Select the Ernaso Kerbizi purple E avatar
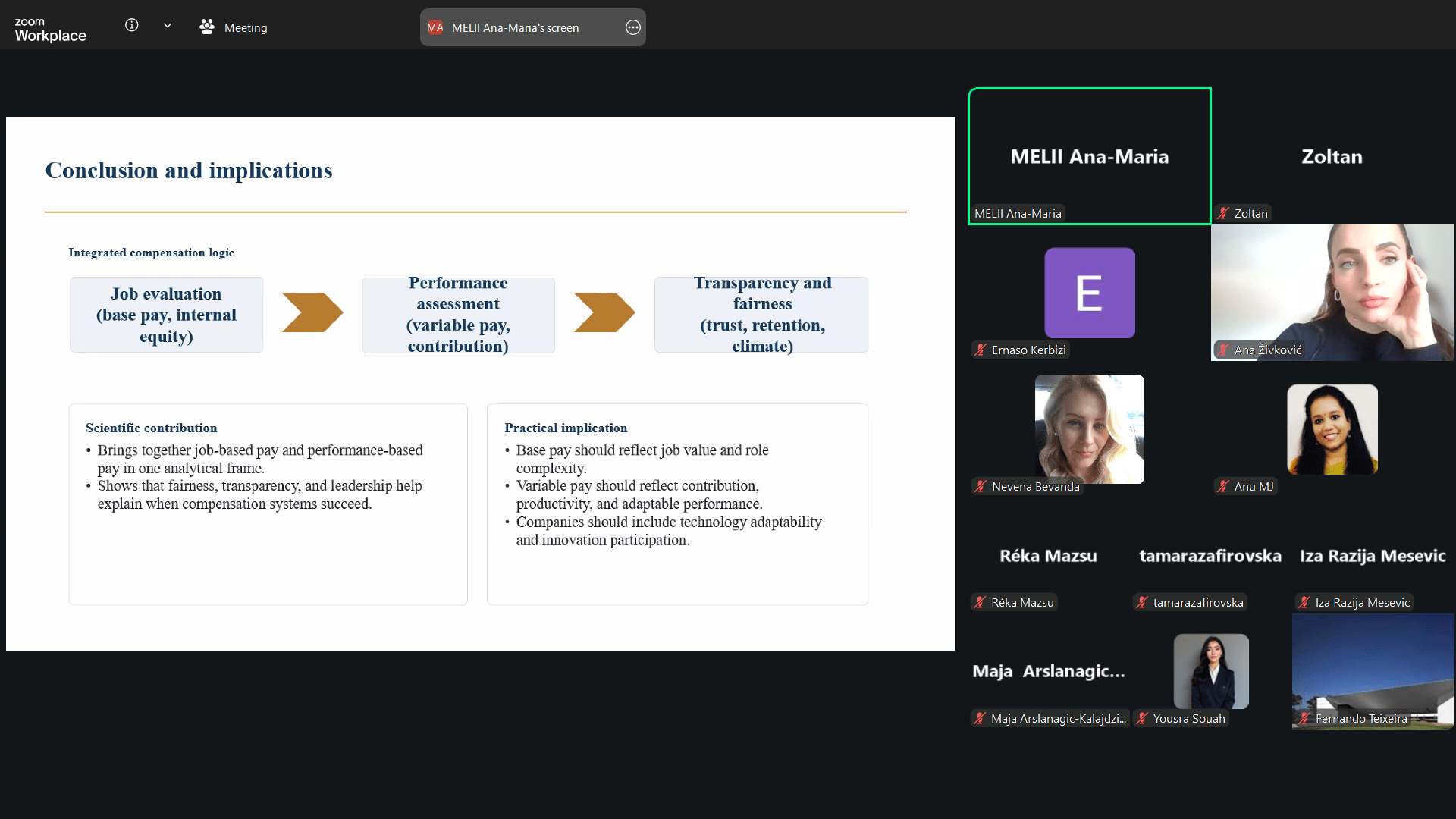The width and height of the screenshot is (1456, 819). coord(1090,293)
